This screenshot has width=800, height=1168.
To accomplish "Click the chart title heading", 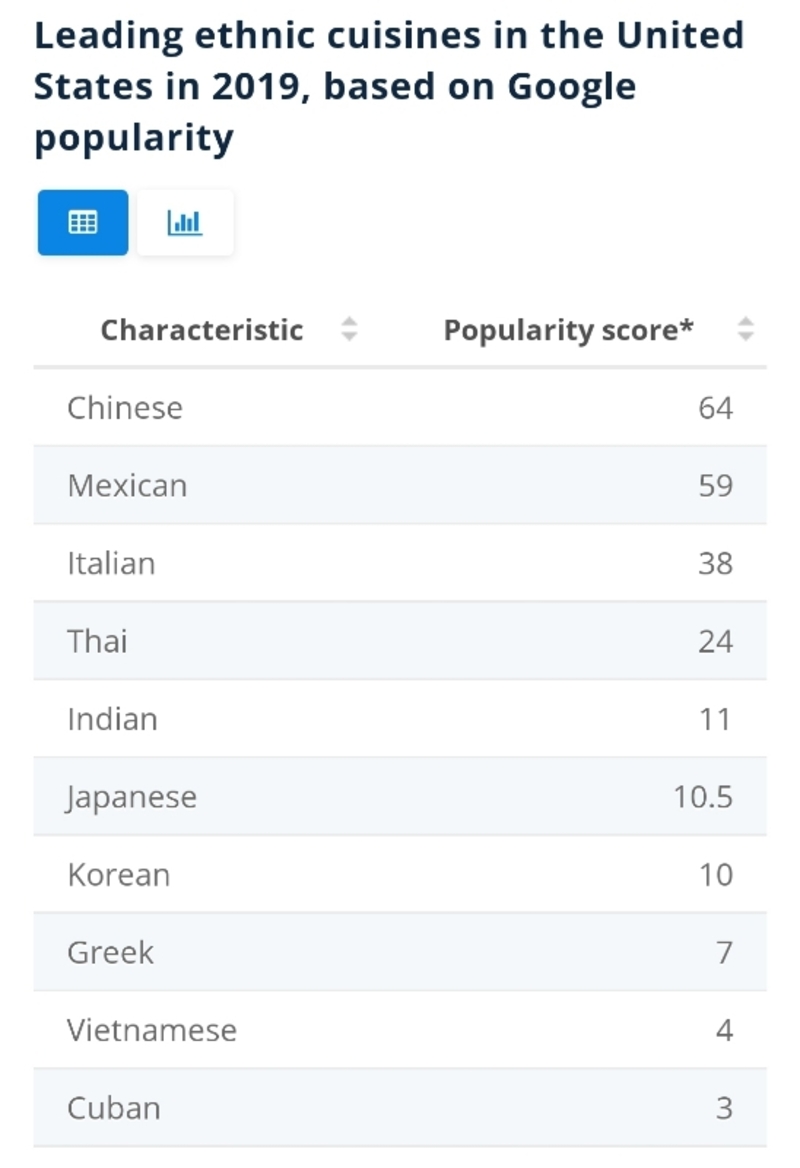I will [x=388, y=87].
